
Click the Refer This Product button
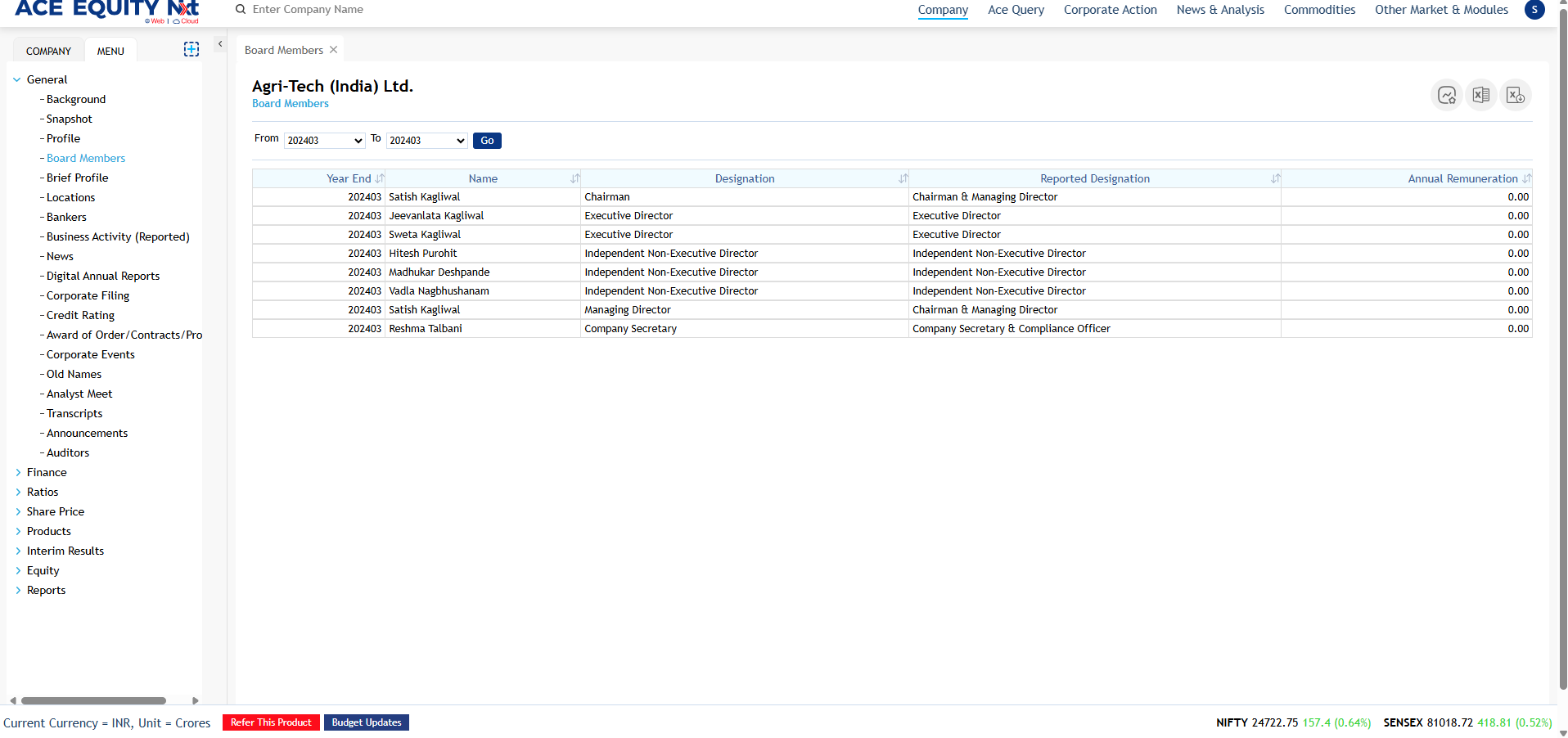[x=271, y=722]
